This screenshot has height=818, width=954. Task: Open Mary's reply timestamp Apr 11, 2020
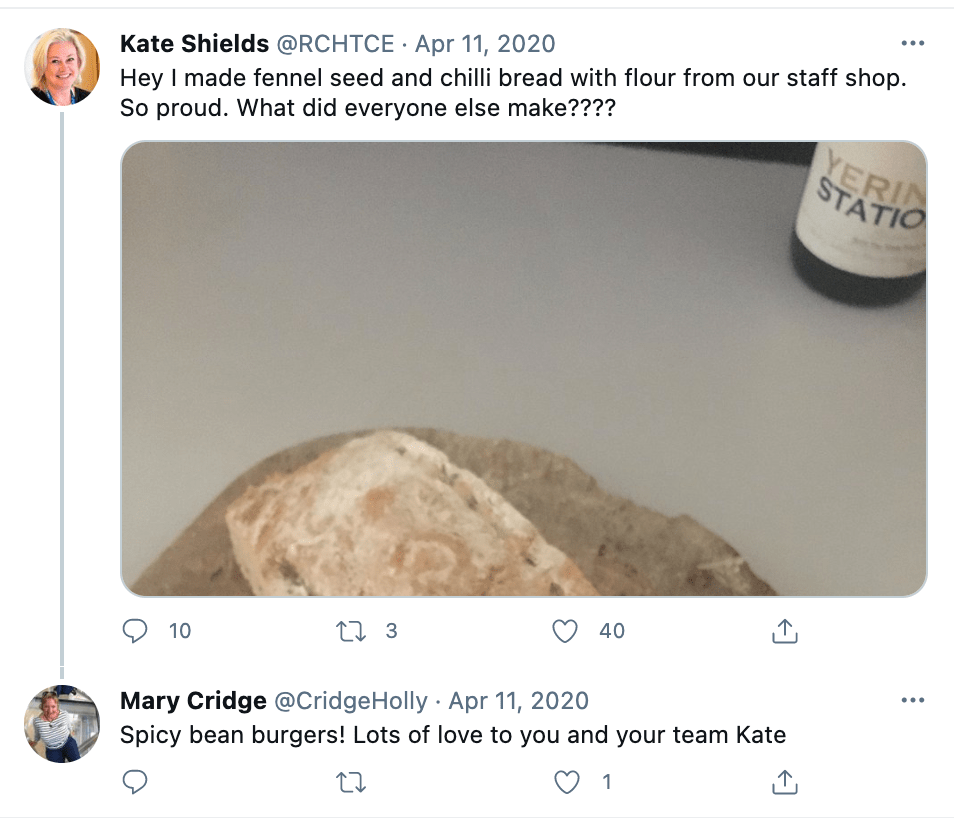519,700
